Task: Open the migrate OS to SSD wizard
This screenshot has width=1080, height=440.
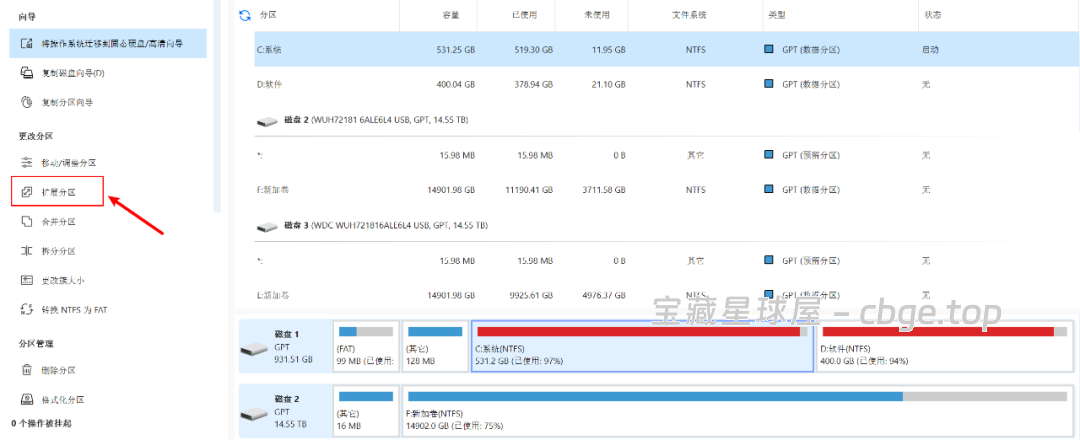Action: click(108, 43)
